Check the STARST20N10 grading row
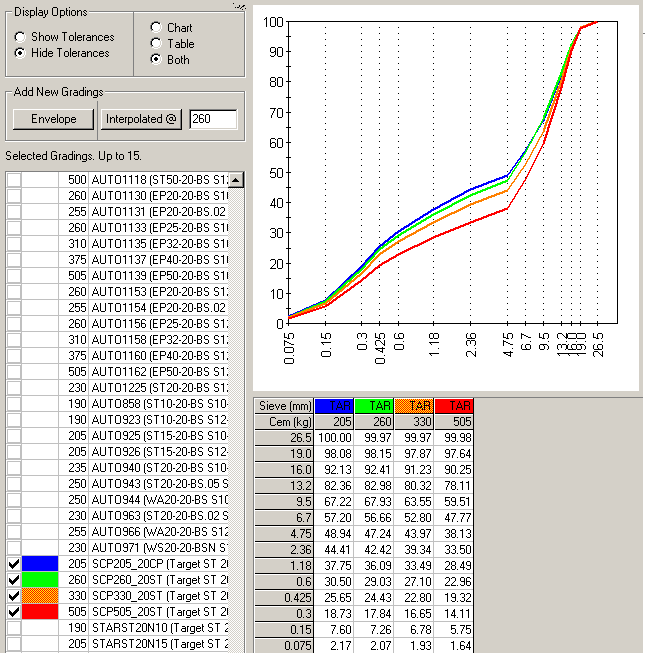Image resolution: width=645 pixels, height=654 pixels. pyautogui.click(x=14, y=627)
